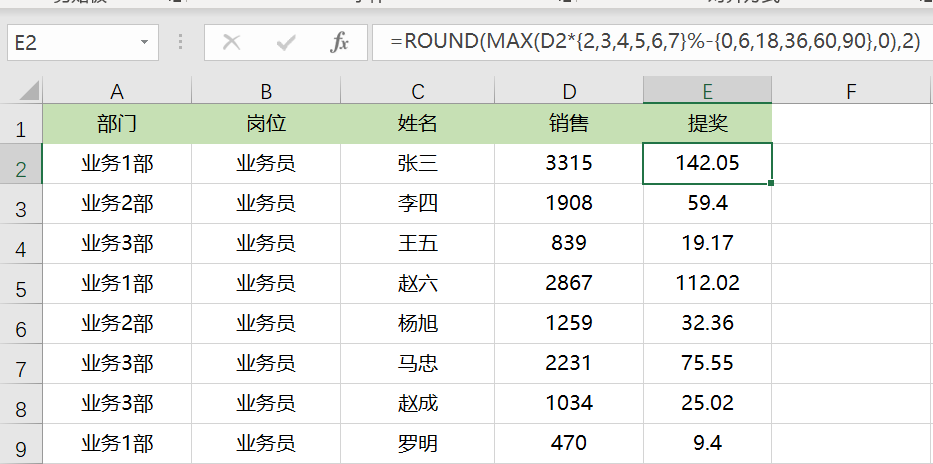Screen dimensions: 933x464
Task: Click the cell with name 李四
Action: (x=418, y=203)
